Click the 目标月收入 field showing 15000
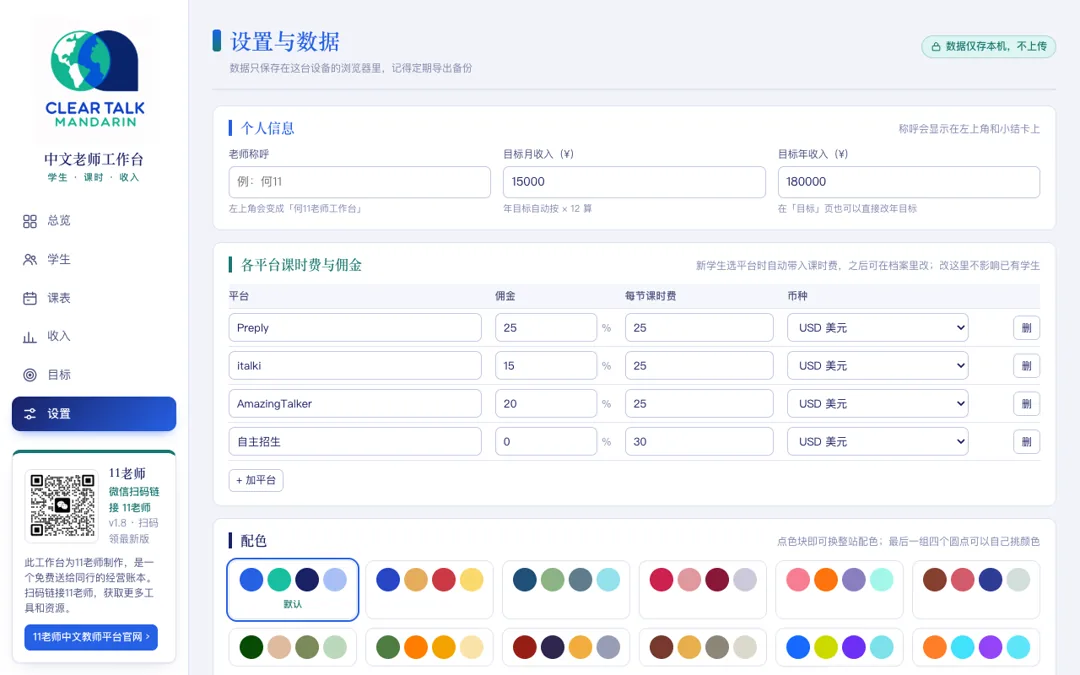This screenshot has width=1080, height=675. [634, 182]
